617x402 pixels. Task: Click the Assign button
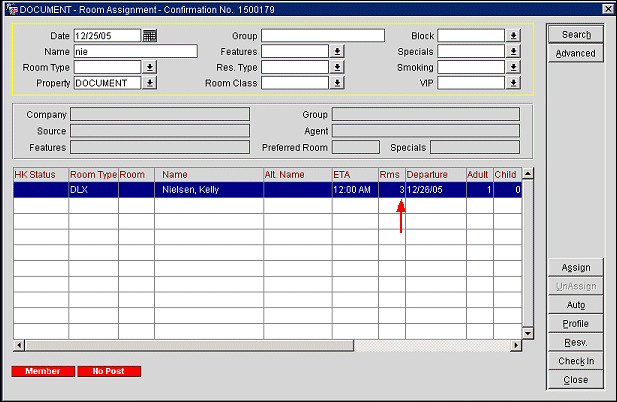click(575, 267)
